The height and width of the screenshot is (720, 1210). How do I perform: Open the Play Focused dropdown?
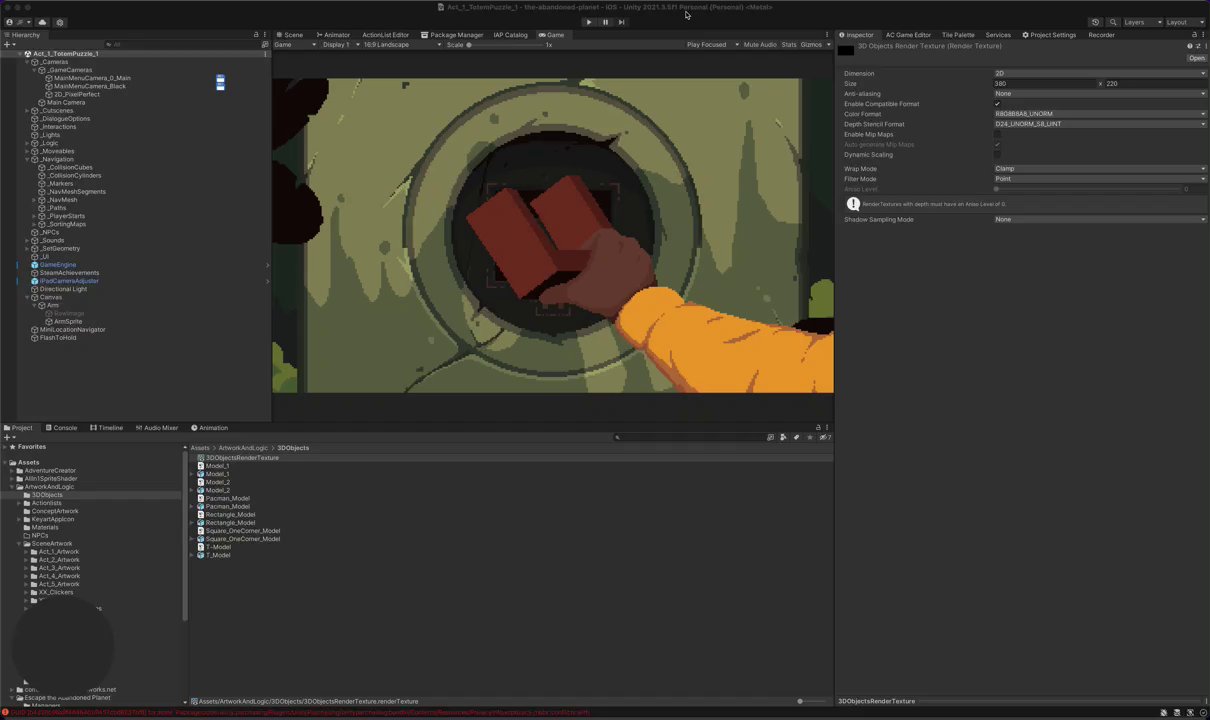[x=713, y=45]
